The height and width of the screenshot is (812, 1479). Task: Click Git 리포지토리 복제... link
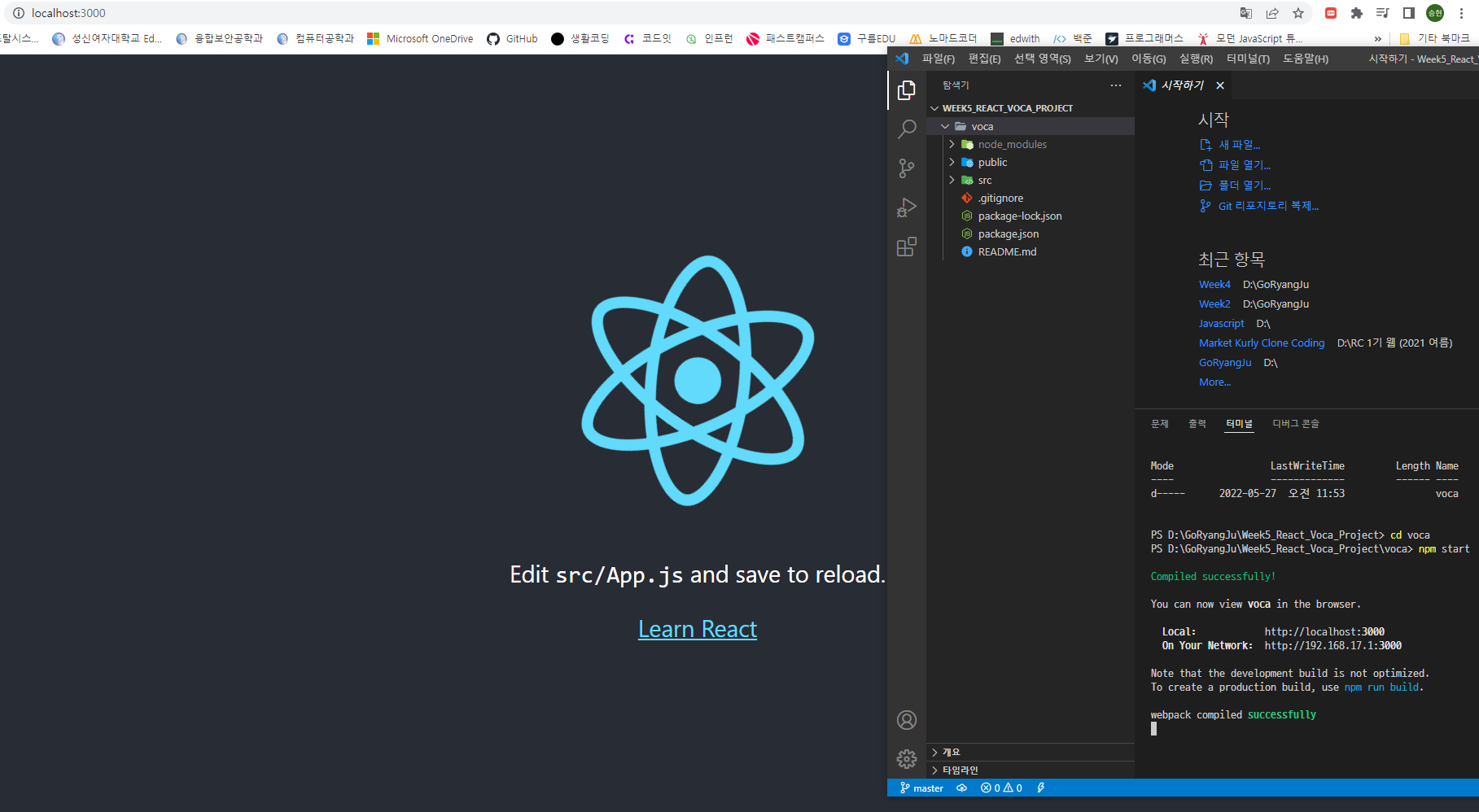(1268, 206)
